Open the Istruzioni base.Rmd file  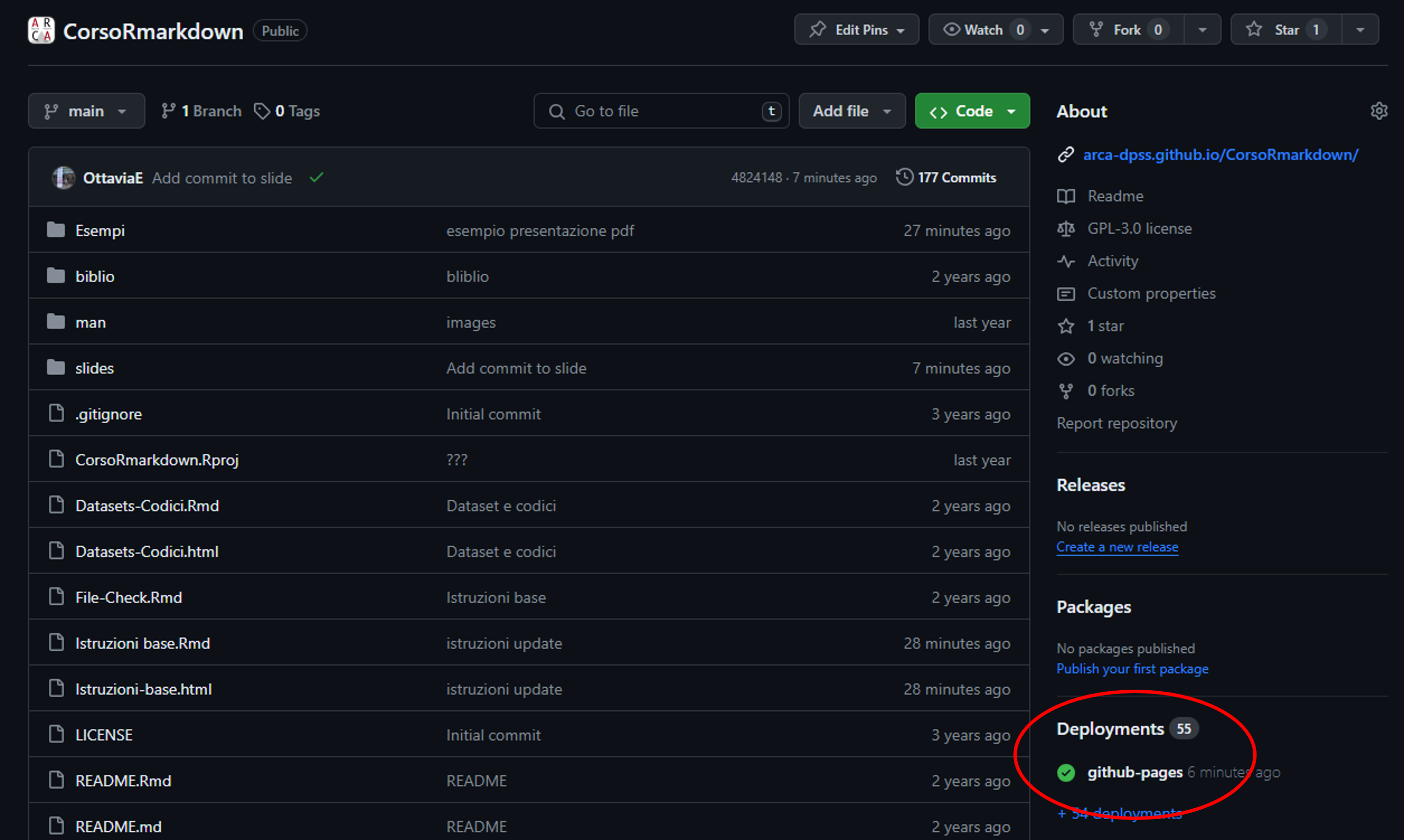143,643
